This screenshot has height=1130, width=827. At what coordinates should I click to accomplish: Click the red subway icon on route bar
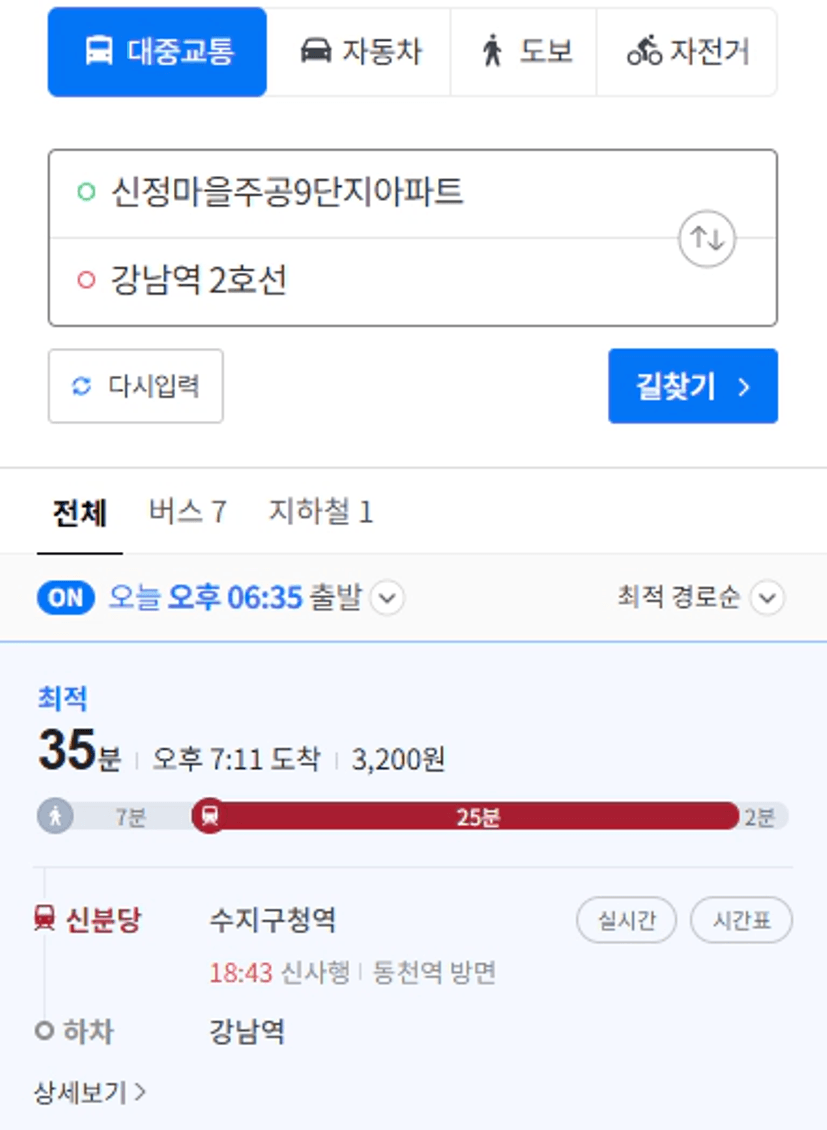pyautogui.click(x=210, y=816)
